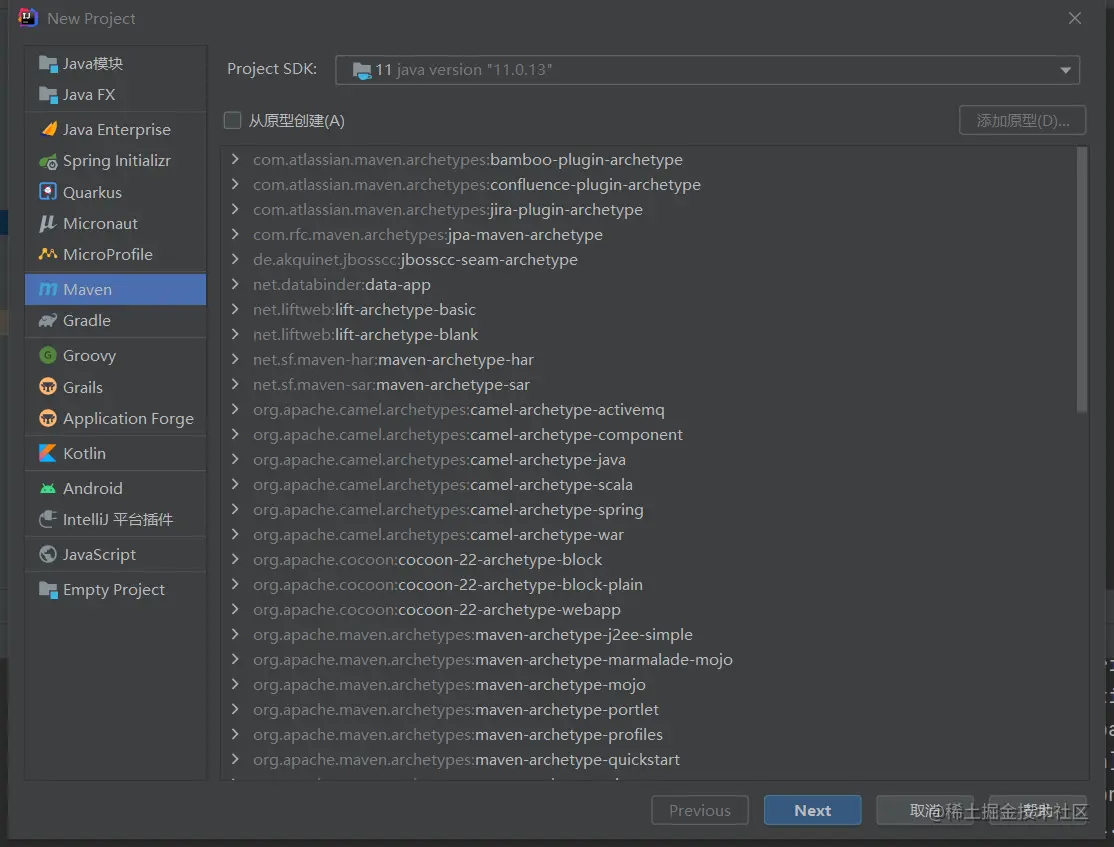Image resolution: width=1114 pixels, height=847 pixels.
Task: Click the Micronaut mu icon
Action: (48, 224)
